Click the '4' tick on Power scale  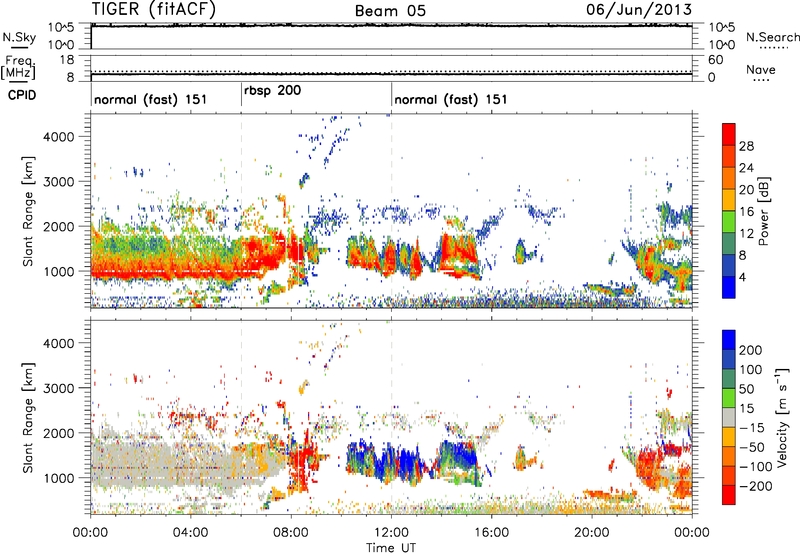[742, 277]
